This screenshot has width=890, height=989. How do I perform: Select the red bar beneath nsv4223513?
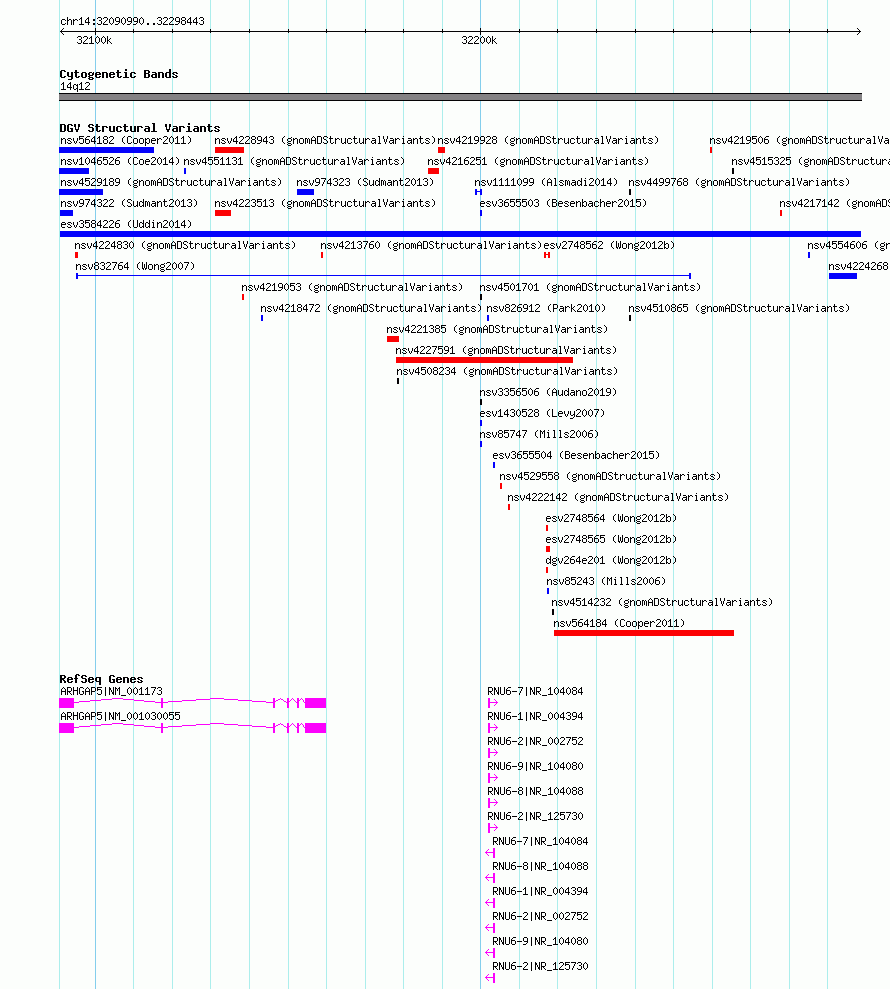coord(223,213)
